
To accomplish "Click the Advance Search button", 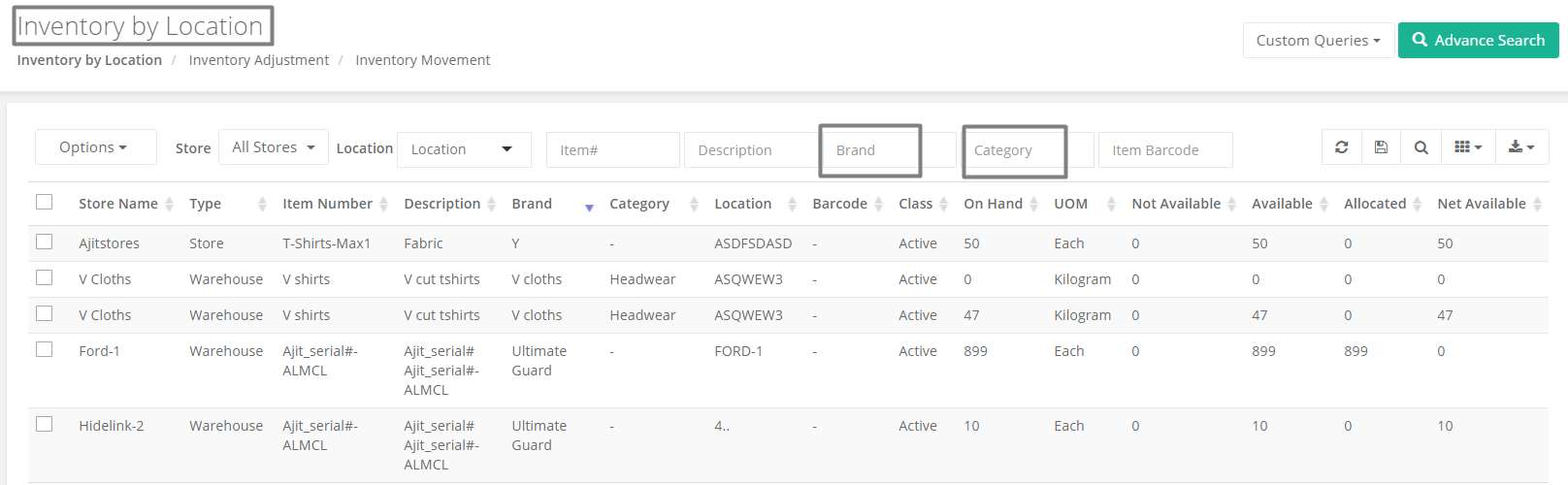I will [x=1479, y=41].
